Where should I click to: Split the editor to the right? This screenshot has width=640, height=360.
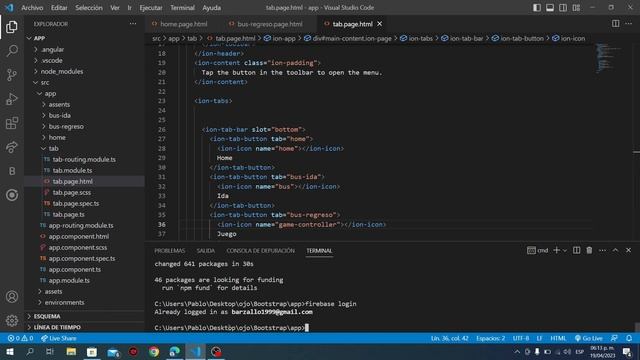616,24
